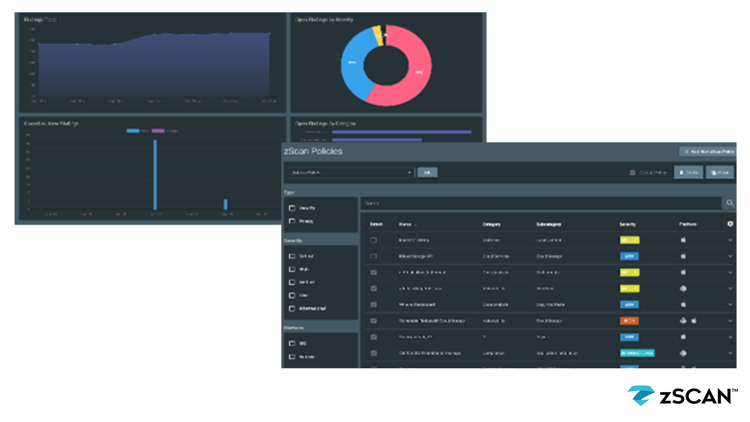Uncheck the Default box in the Informational-severity row
Viewport: 750px width, 422px height.
point(374,353)
